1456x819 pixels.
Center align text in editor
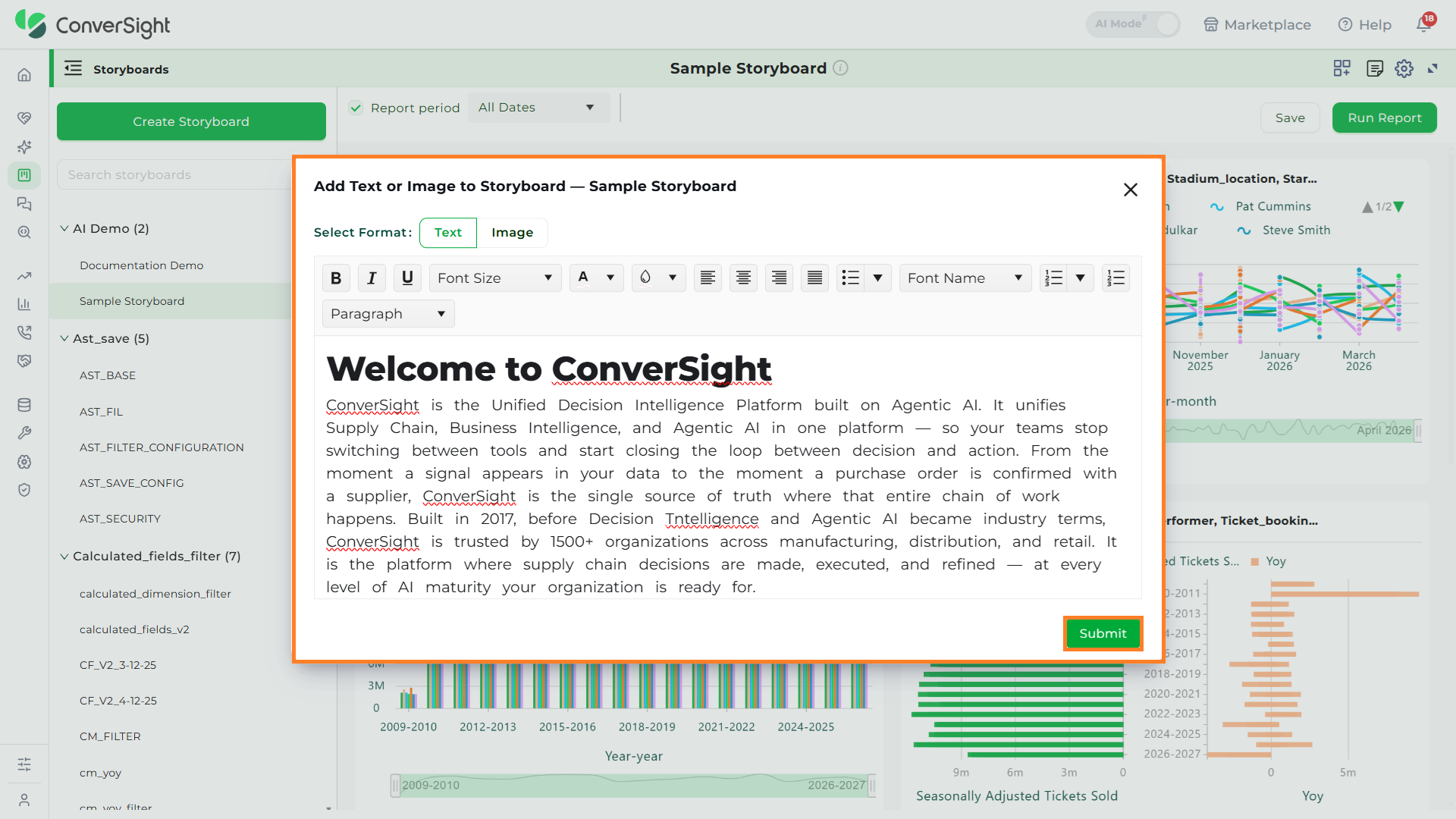point(743,278)
